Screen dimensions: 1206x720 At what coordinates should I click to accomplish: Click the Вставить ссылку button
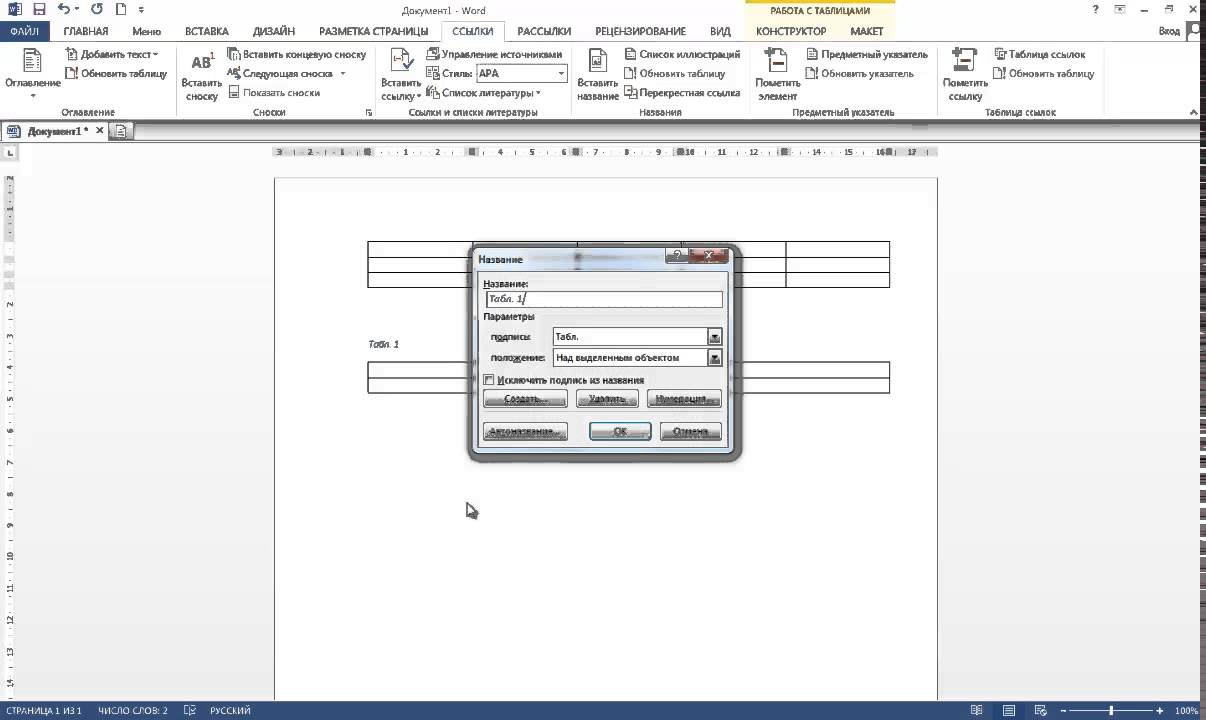(x=401, y=75)
